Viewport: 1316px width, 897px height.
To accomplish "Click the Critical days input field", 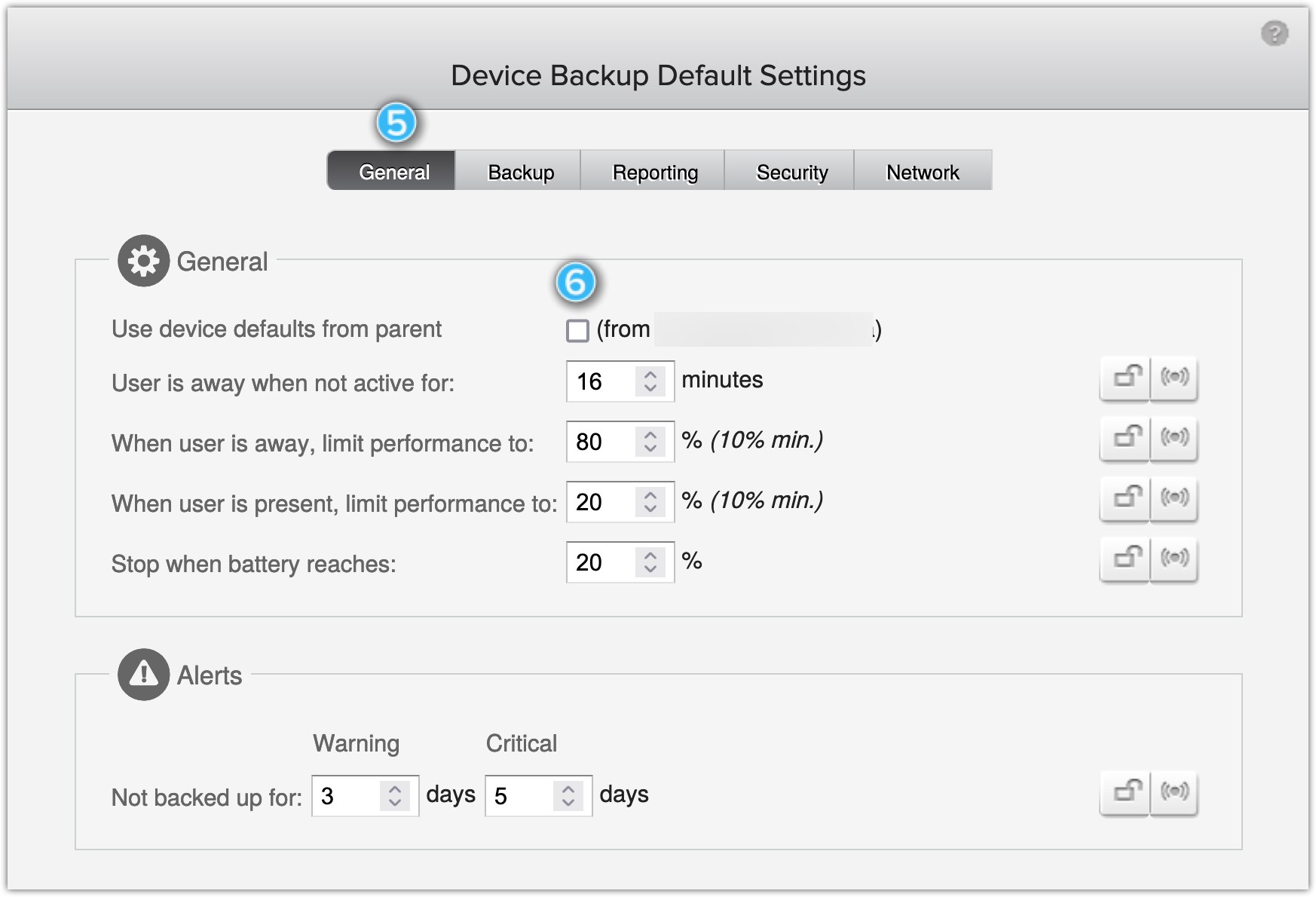I will [x=538, y=795].
